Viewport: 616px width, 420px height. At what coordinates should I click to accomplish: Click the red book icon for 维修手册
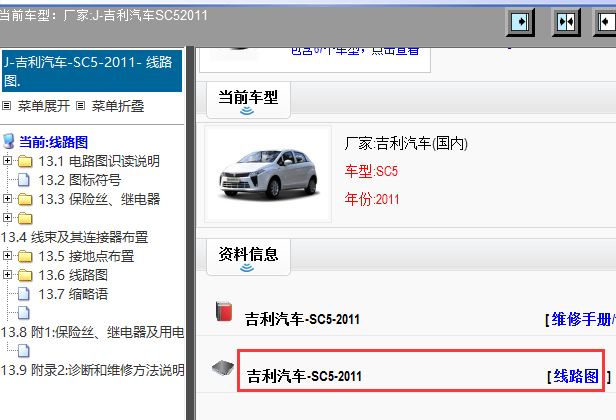[x=224, y=311]
